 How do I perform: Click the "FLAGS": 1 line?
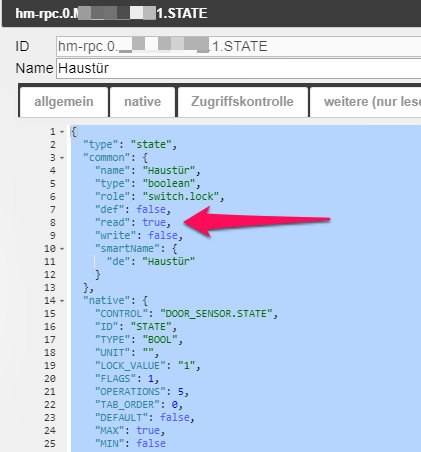pyautogui.click(x=127, y=379)
